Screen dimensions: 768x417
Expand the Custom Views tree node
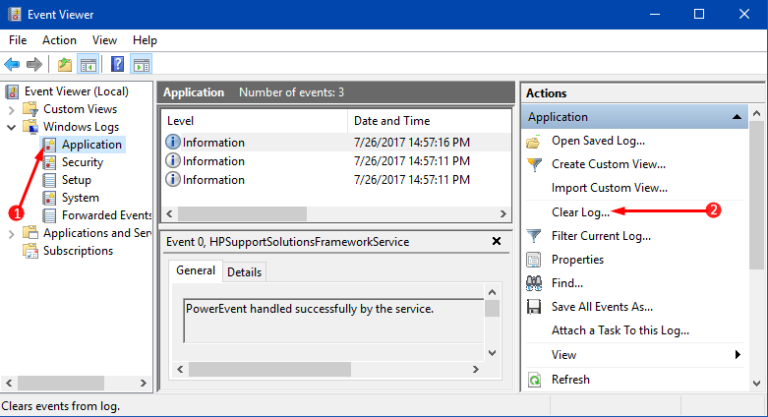point(11,110)
